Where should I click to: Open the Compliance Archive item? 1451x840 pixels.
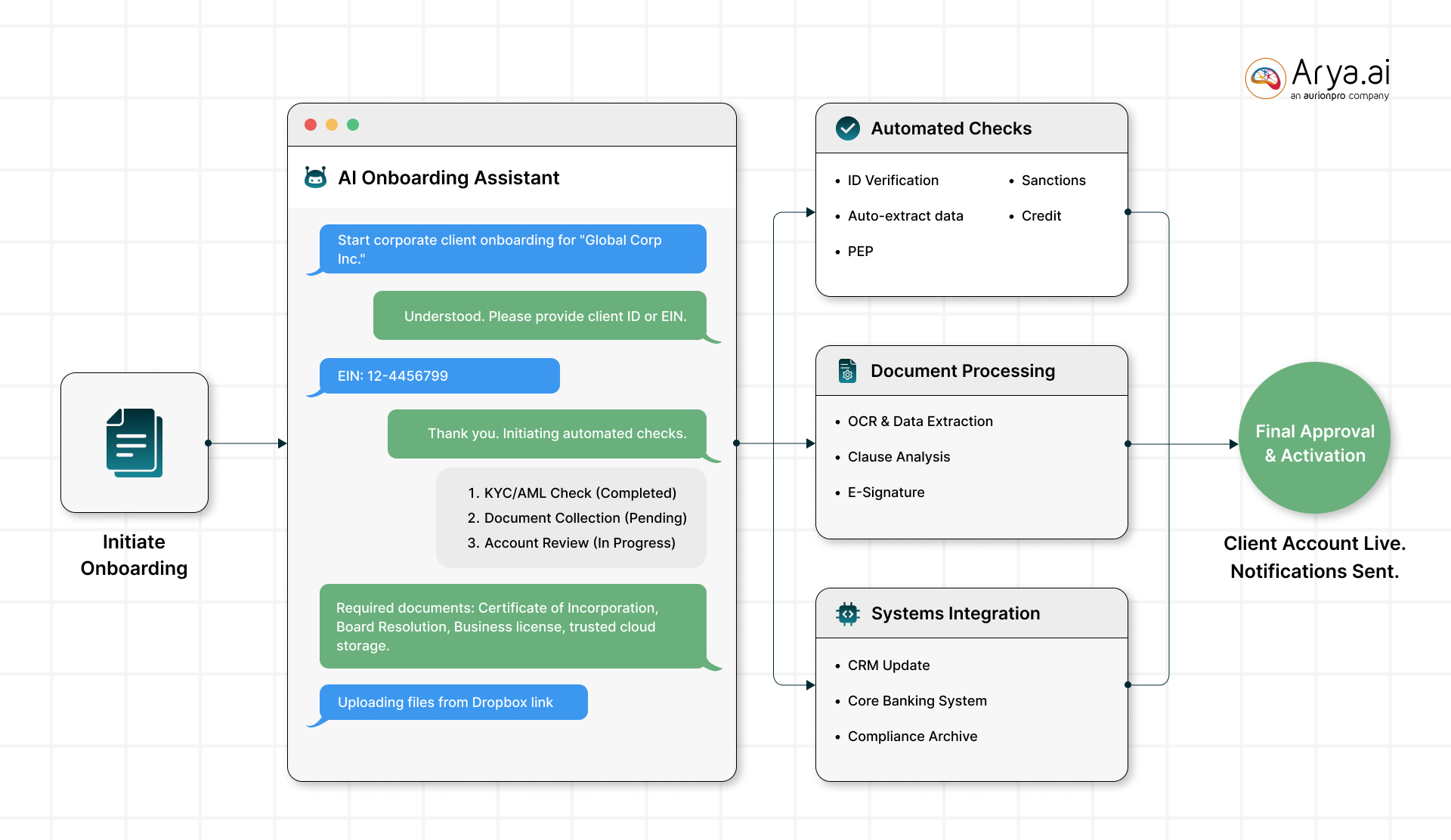(912, 737)
